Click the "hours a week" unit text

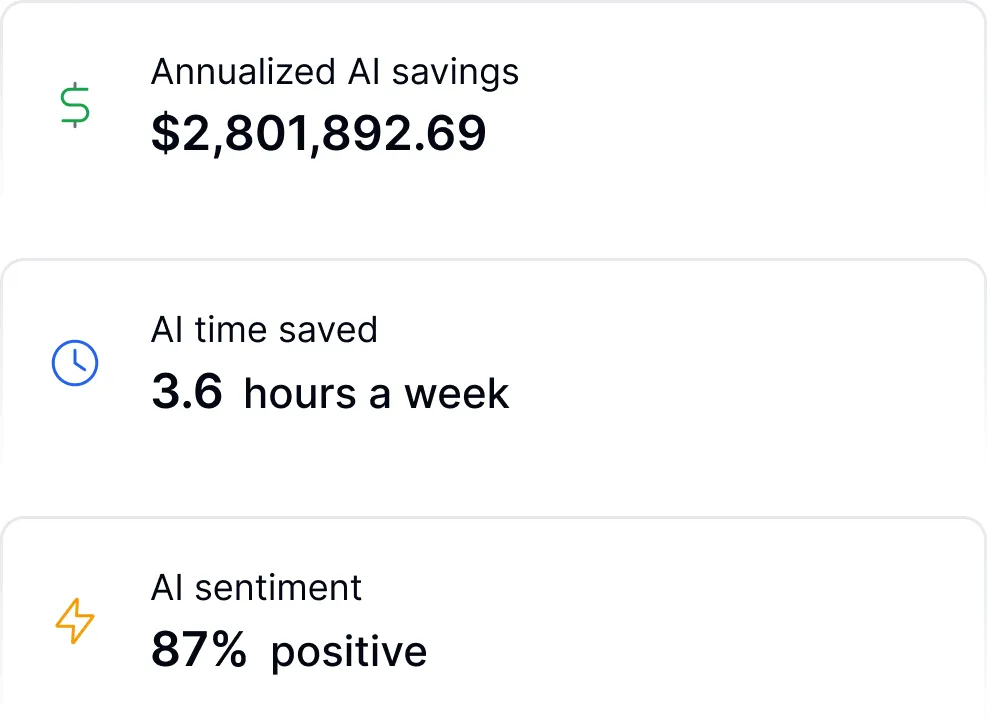tap(376, 393)
